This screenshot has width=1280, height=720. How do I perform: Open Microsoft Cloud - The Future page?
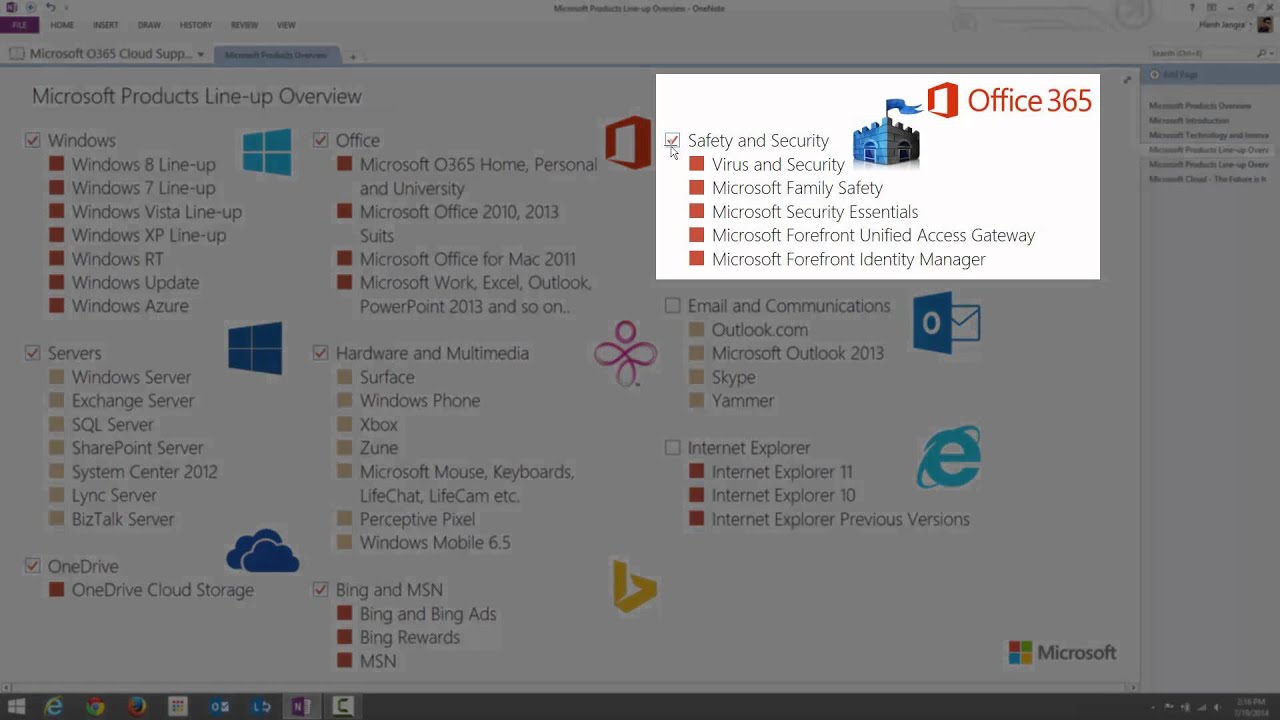pyautogui.click(x=1207, y=179)
